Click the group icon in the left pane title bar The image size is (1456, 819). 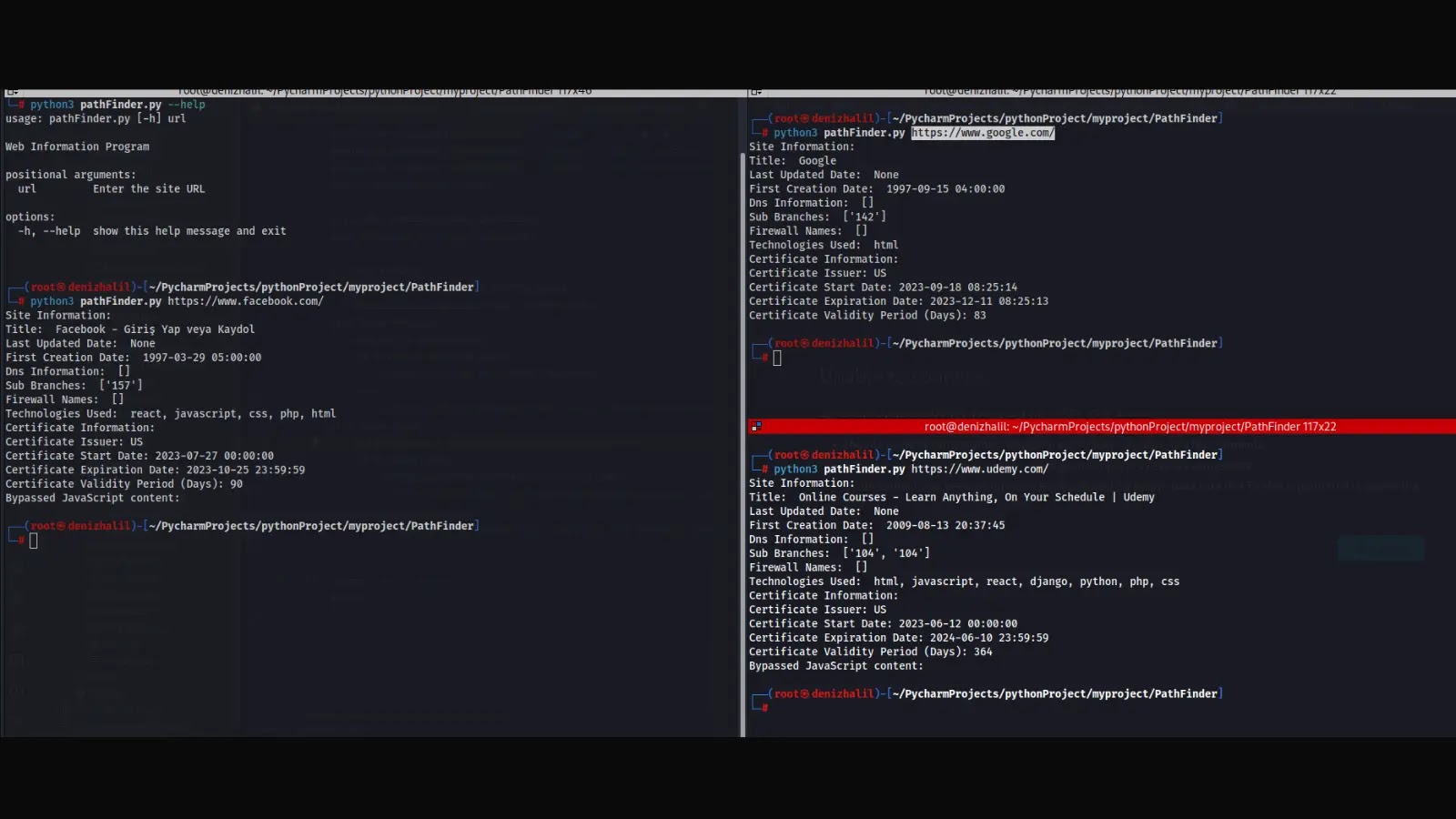(x=11, y=92)
